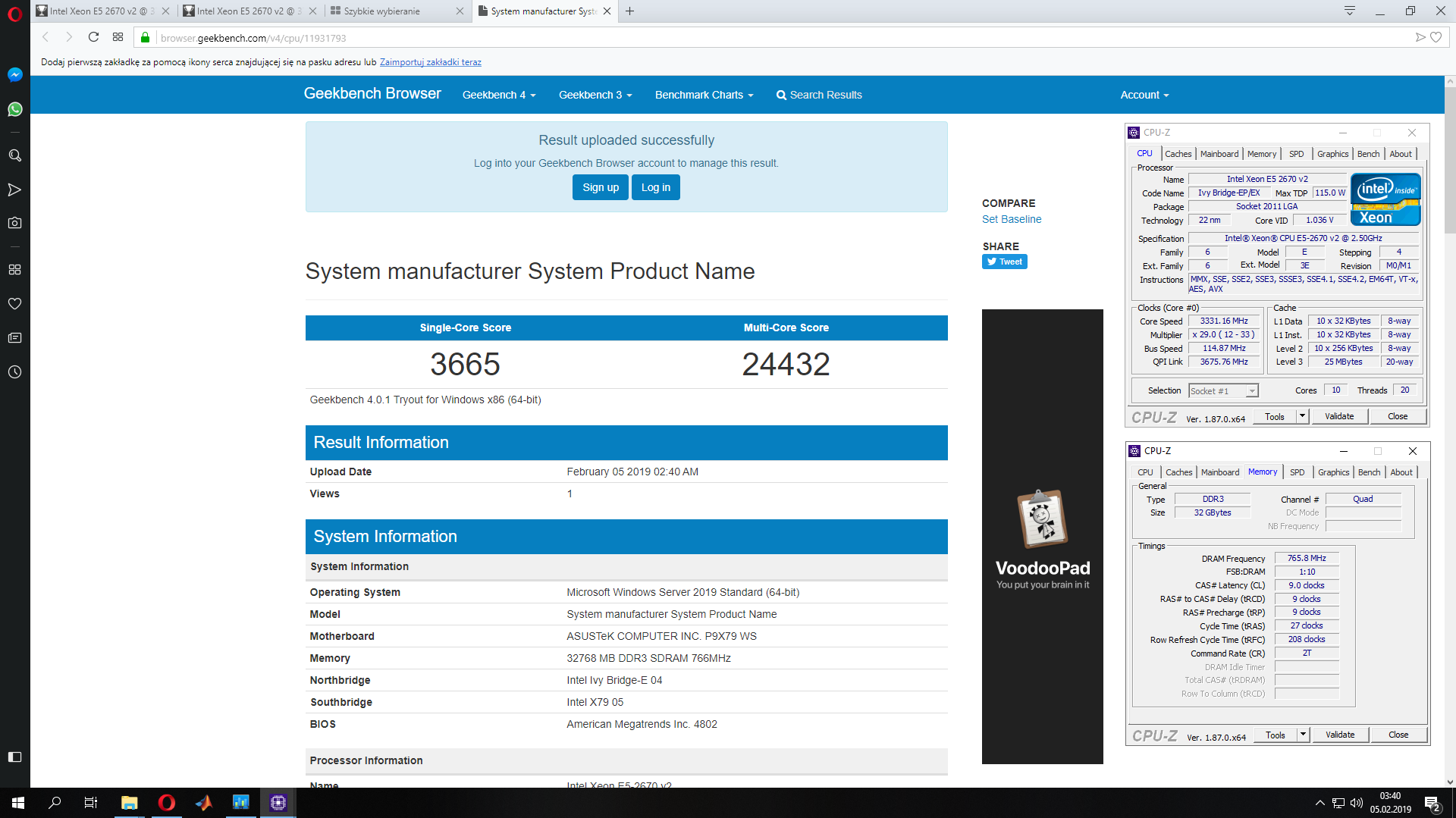
Task: Click Close button in lower CPU-Z window
Action: point(1398,735)
